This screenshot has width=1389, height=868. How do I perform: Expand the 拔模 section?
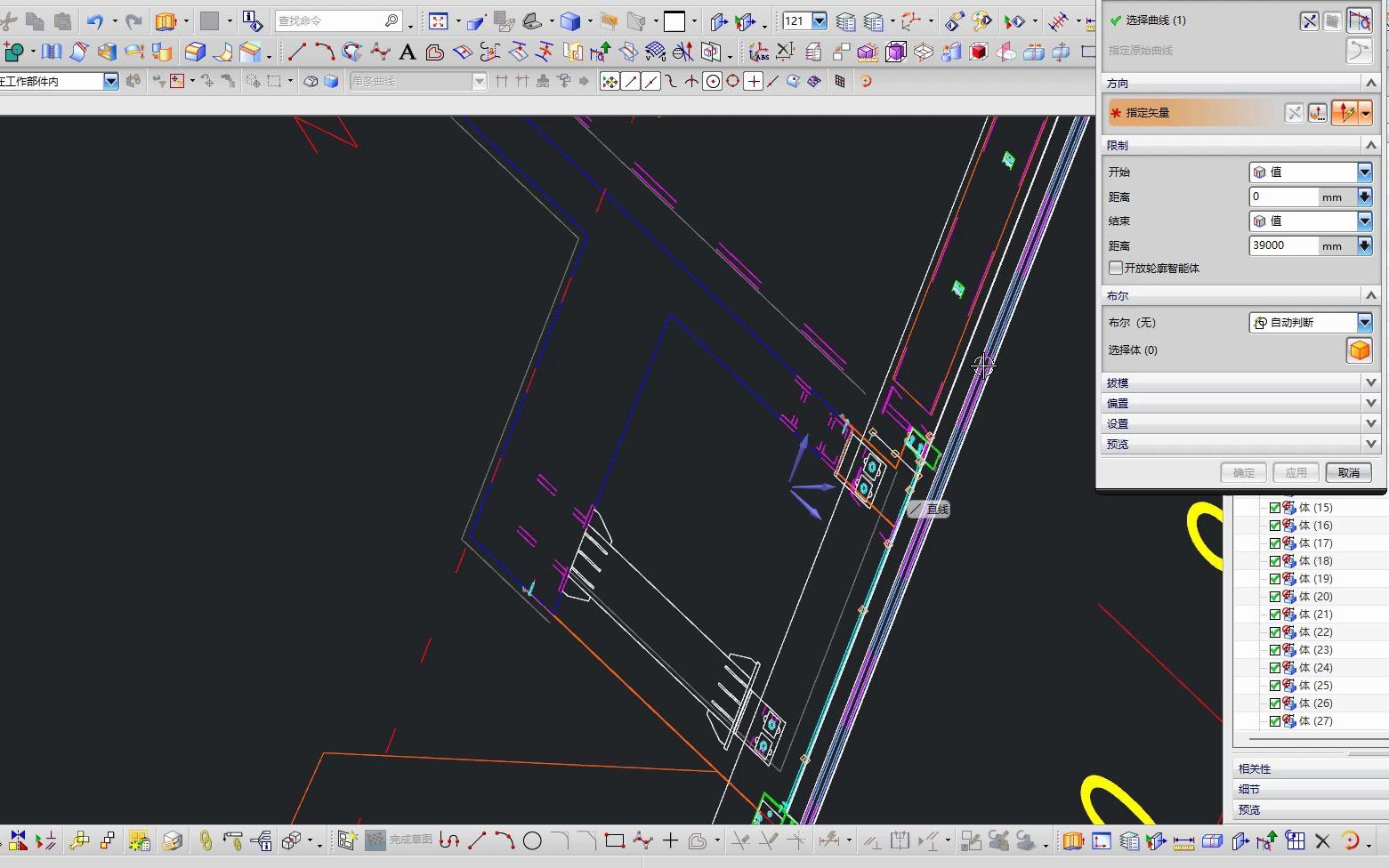click(x=1370, y=382)
